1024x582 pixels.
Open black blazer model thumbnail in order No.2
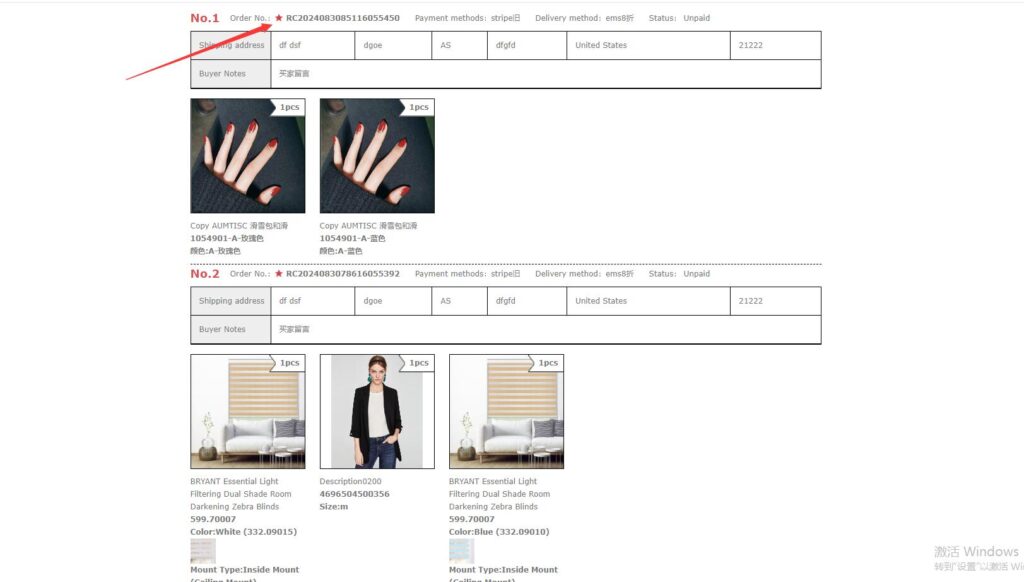(377, 412)
